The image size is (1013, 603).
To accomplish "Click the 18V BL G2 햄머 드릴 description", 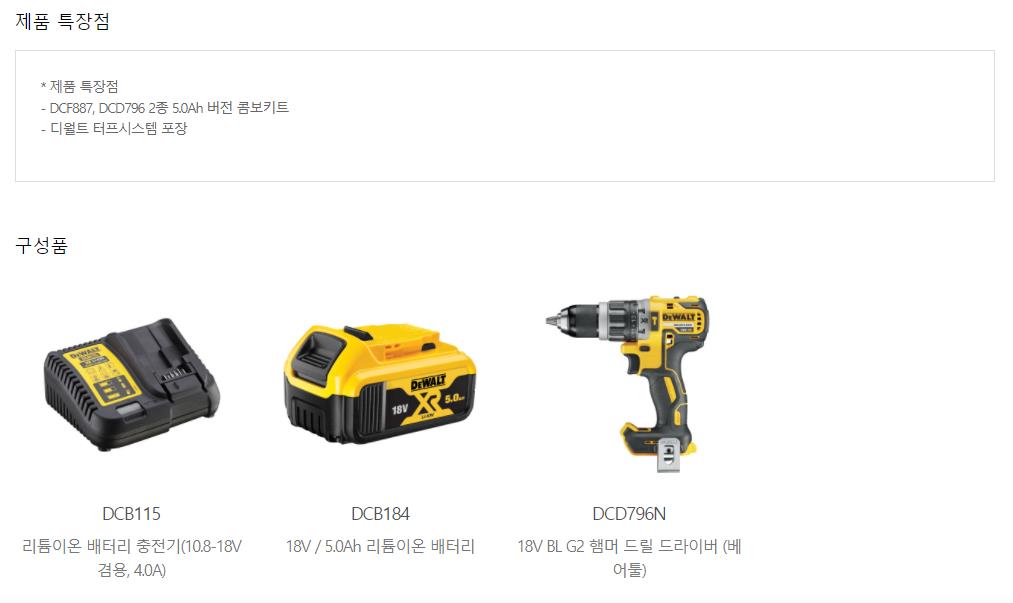I will tap(629, 558).
